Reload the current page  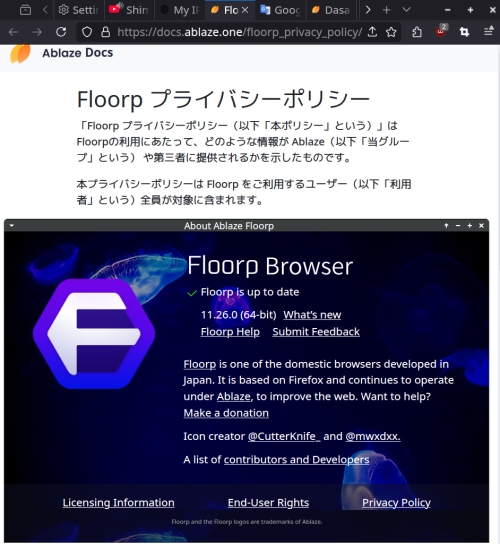[x=61, y=32]
